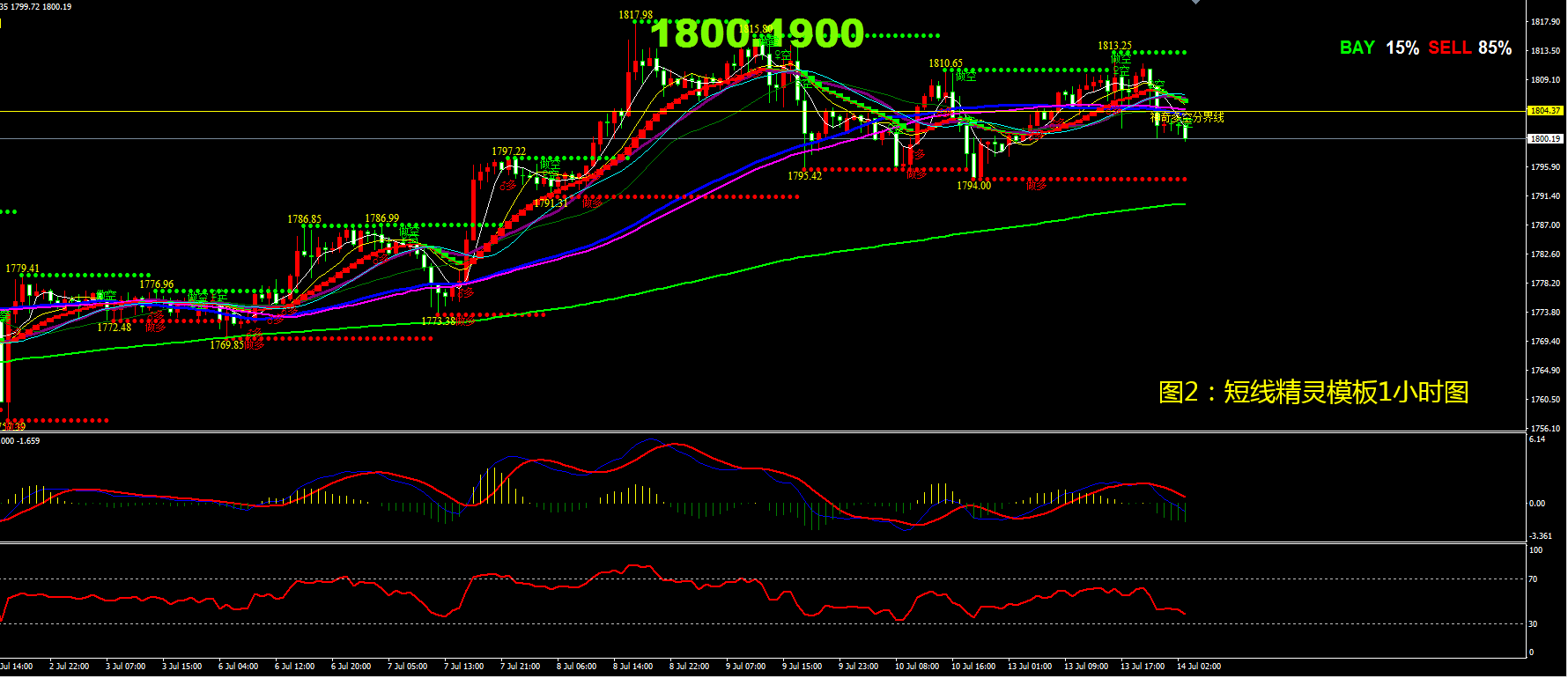
Task: Click the 1791.40 price axis value
Action: [x=1546, y=196]
